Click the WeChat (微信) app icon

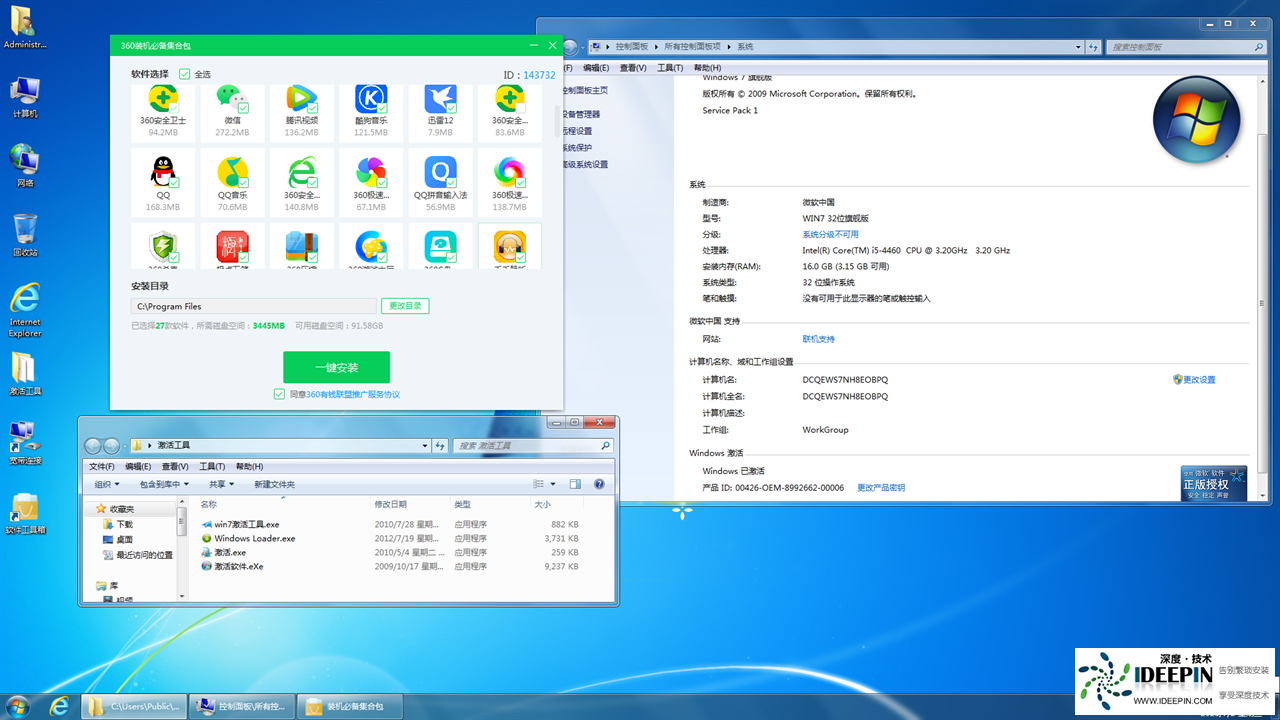pyautogui.click(x=232, y=98)
